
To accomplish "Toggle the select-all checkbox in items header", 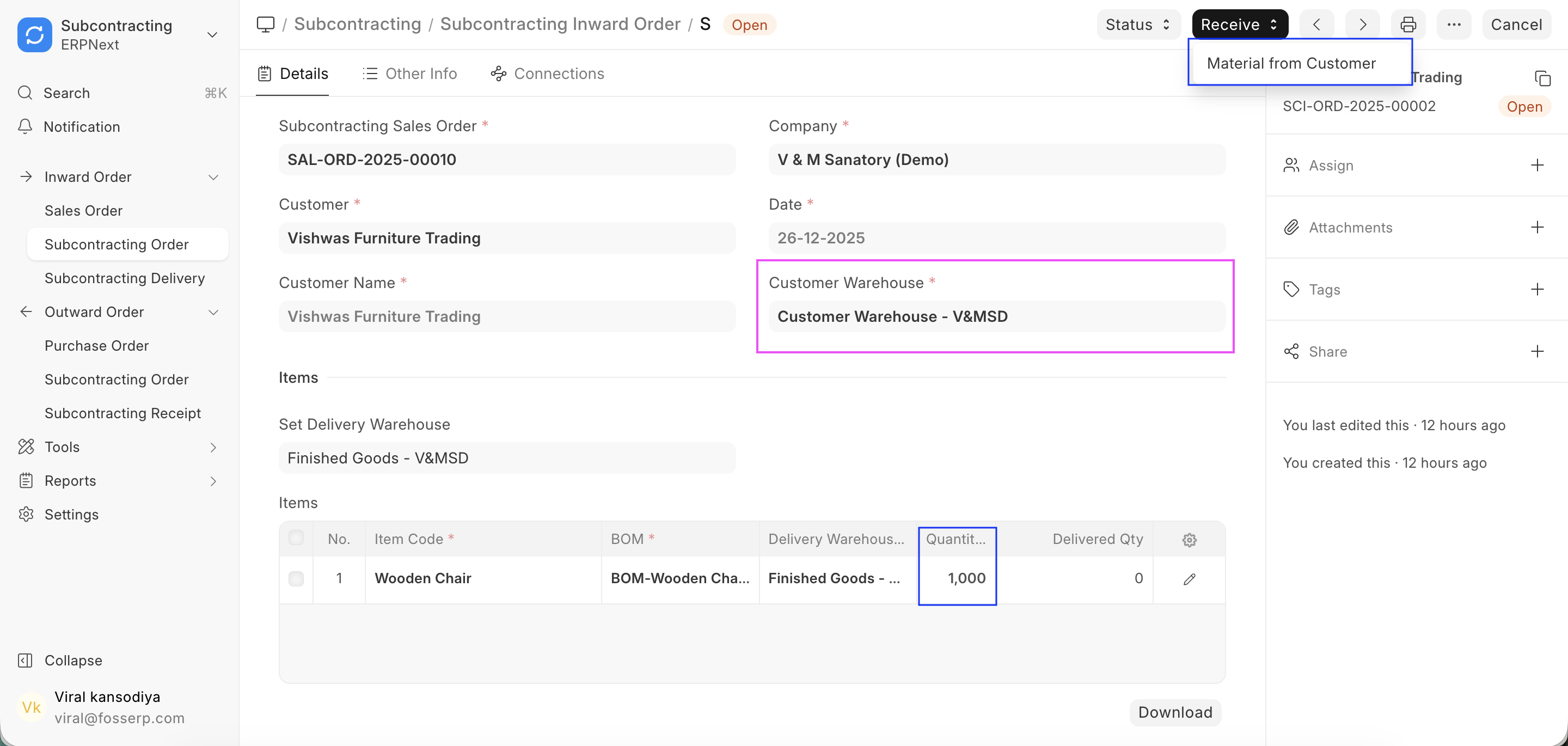I will coord(296,538).
